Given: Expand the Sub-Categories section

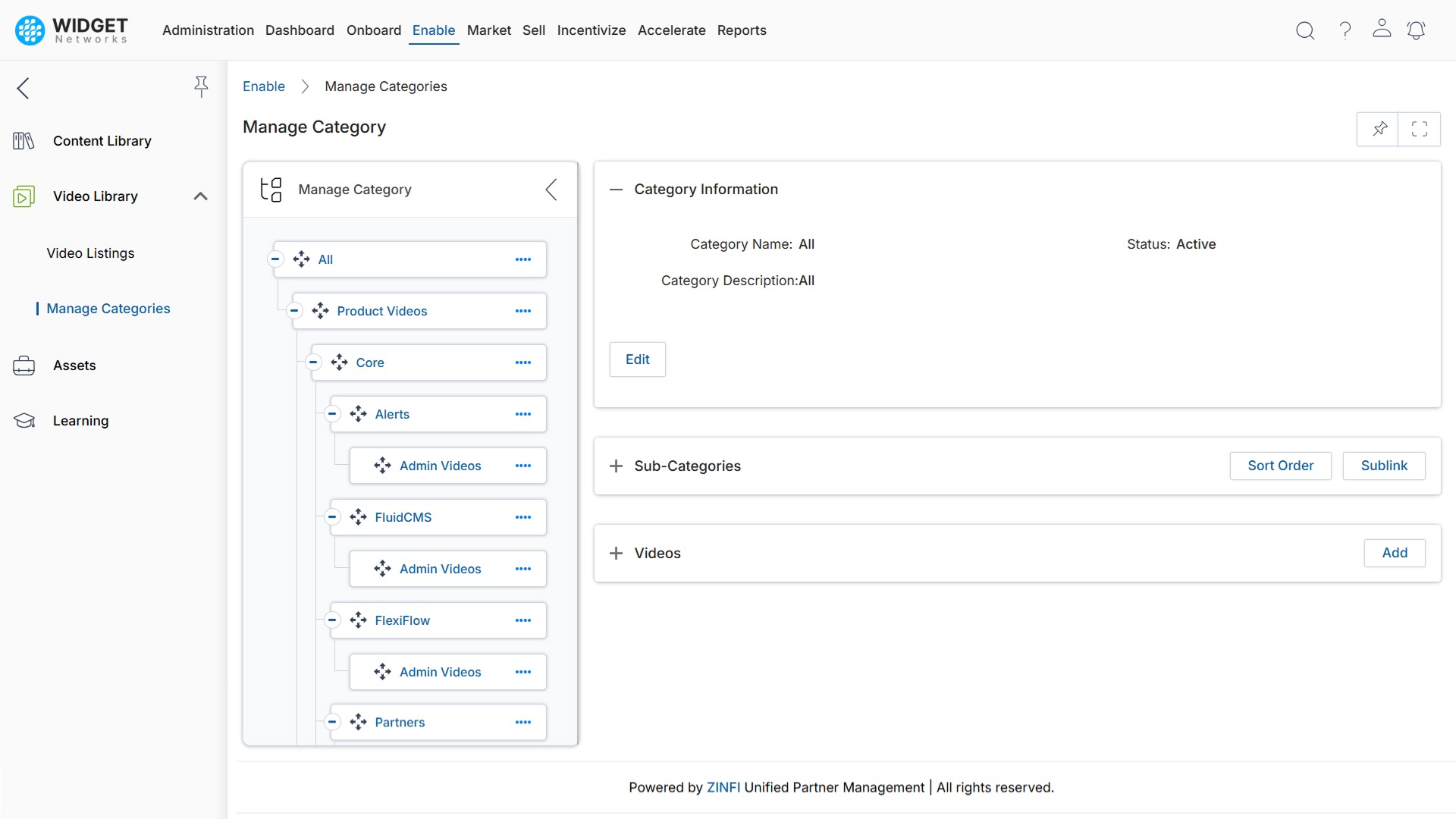Looking at the screenshot, I should click(615, 466).
